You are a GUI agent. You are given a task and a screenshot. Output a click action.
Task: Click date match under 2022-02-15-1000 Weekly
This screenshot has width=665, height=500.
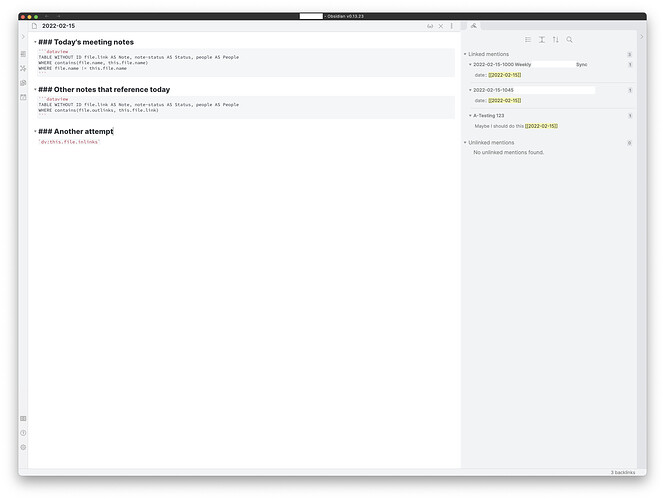[x=505, y=75]
